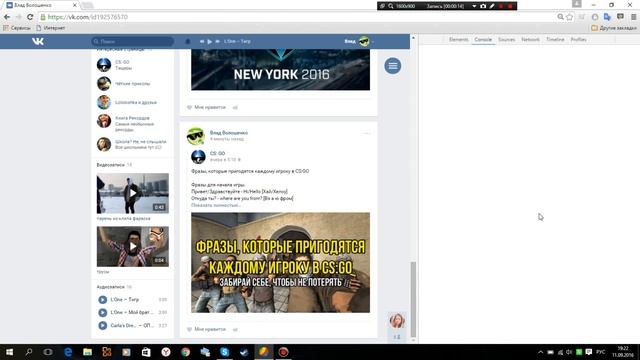Open the Chrome hamburger menu
The height and width of the screenshot is (360, 640).
[x=633, y=17]
